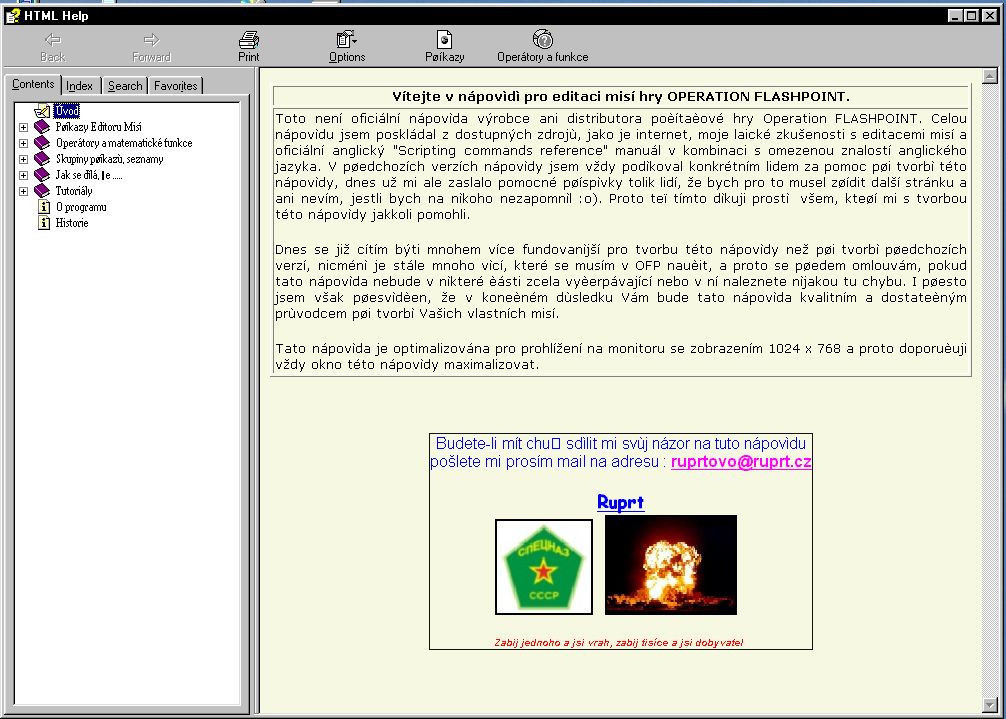Click the scrollbar down arrow

pyautogui.click(x=990, y=705)
